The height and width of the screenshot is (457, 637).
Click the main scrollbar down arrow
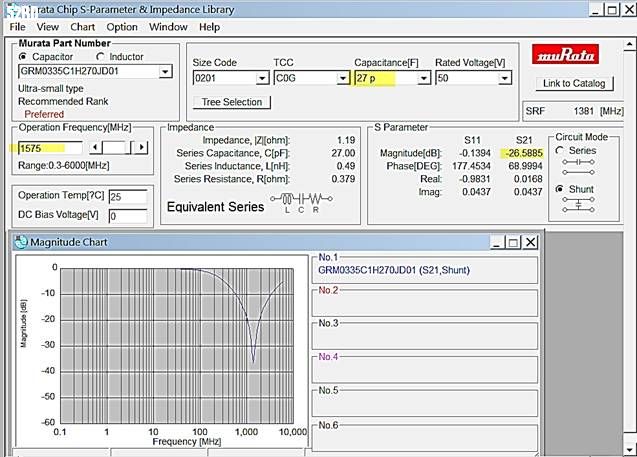tap(630, 450)
